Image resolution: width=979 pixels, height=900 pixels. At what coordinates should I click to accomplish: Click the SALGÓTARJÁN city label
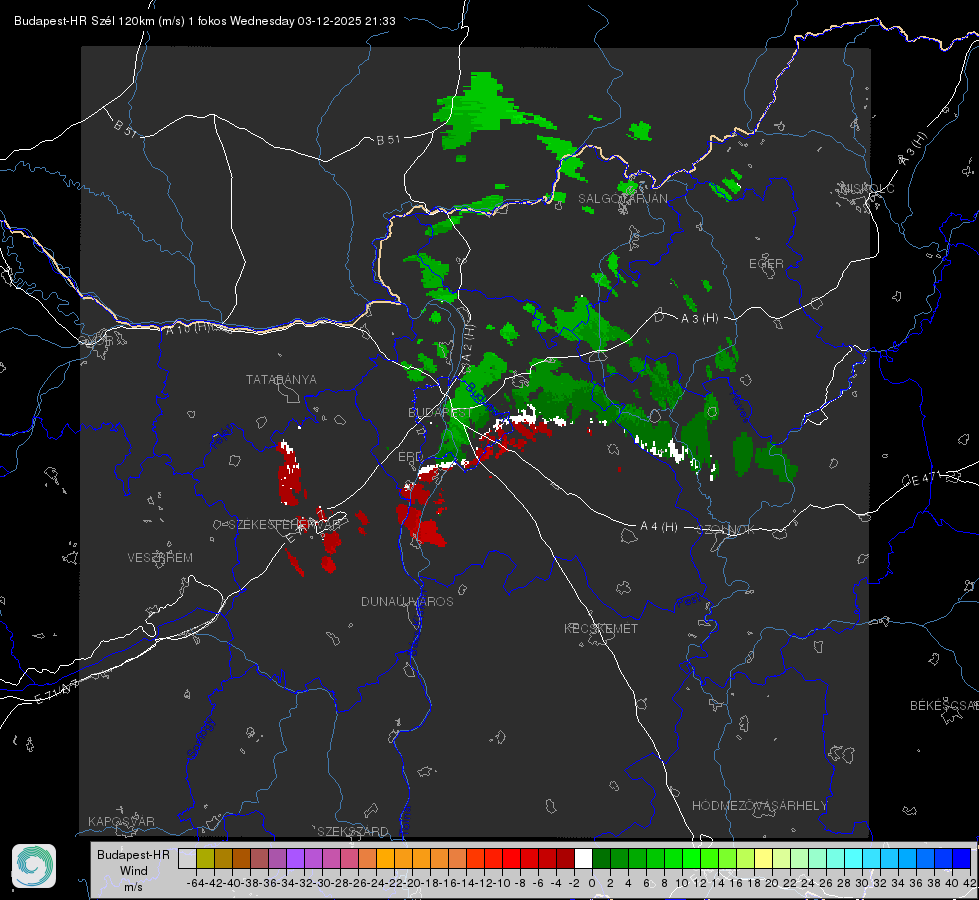(x=622, y=199)
